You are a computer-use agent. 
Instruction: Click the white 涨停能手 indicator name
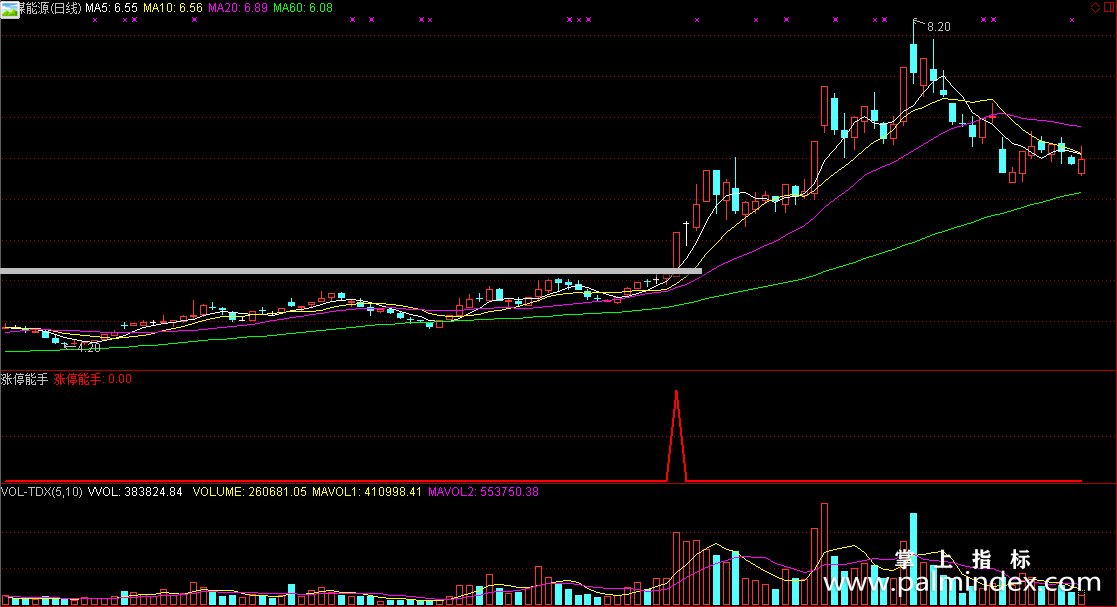pos(25,379)
